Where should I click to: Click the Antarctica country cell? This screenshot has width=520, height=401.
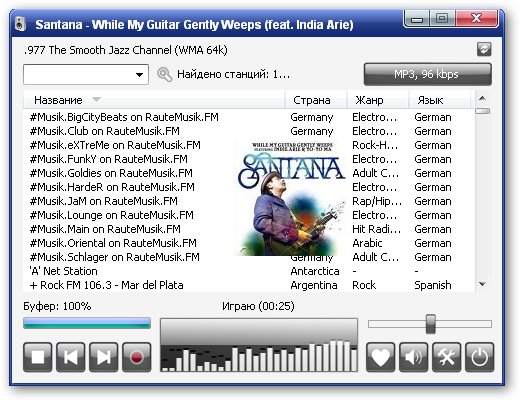click(x=315, y=271)
